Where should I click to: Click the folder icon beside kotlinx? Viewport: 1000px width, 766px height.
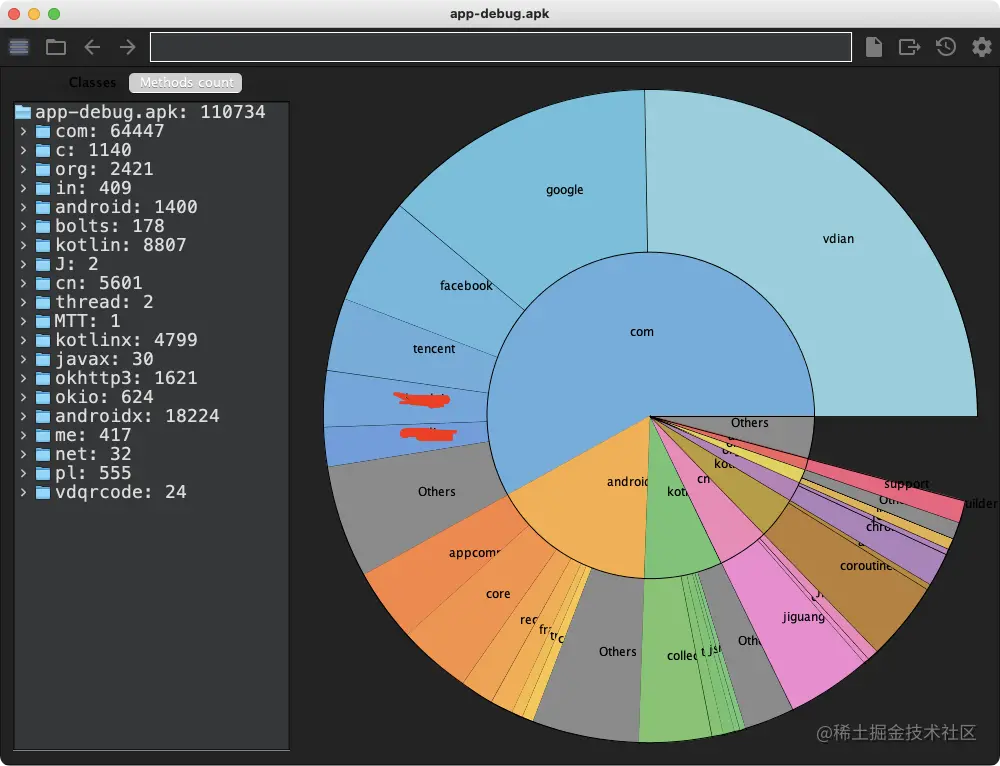pyautogui.click(x=43, y=341)
